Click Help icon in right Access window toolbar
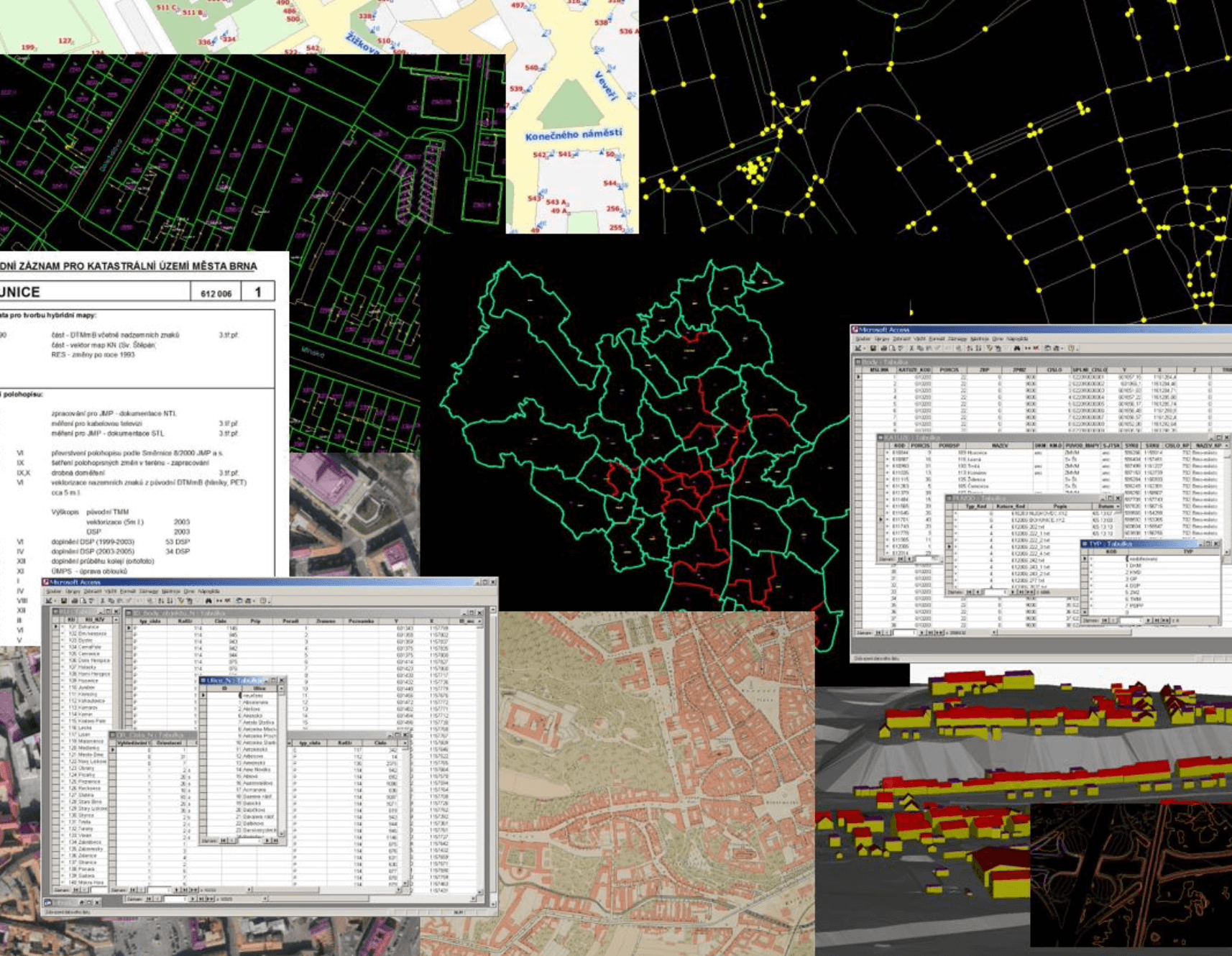Viewport: 1232px width, 956px height. 1072,349
